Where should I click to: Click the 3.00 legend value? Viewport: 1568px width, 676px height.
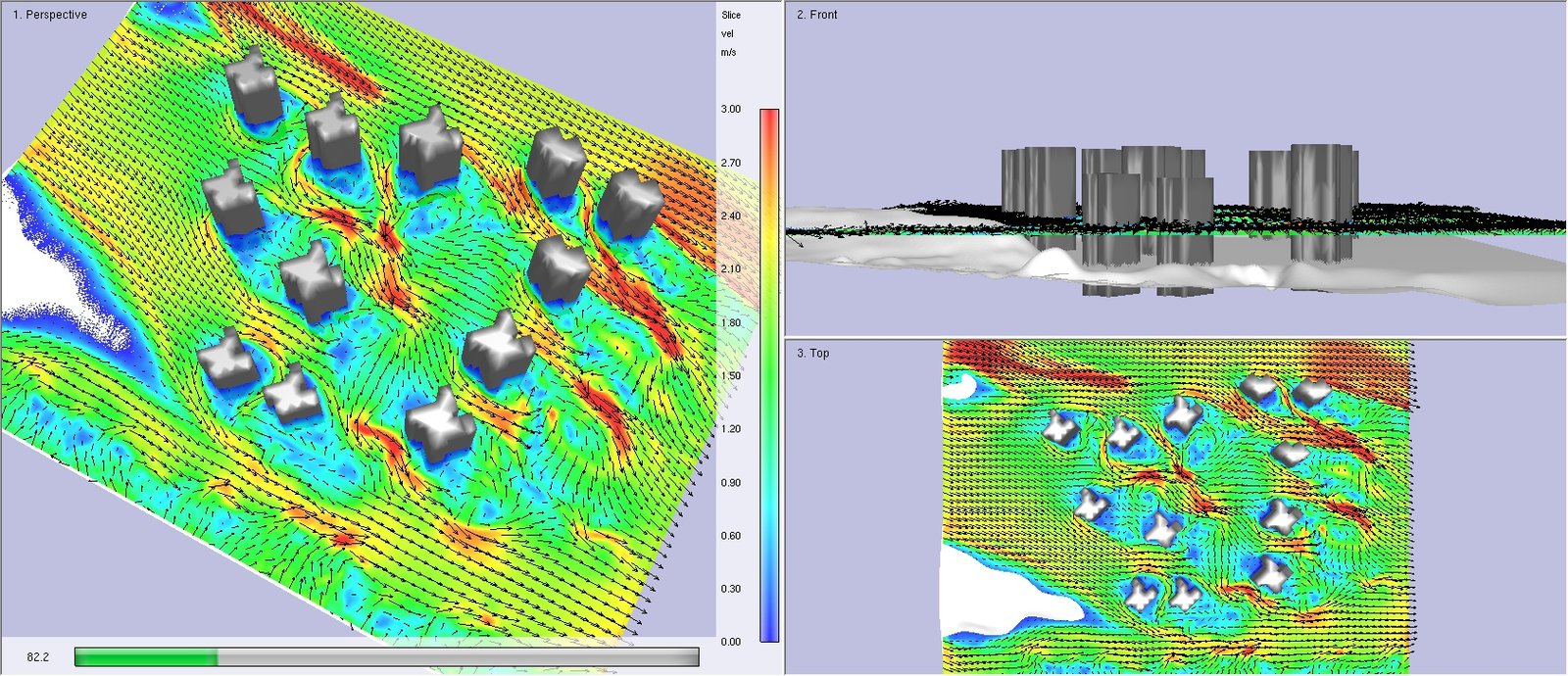click(731, 109)
